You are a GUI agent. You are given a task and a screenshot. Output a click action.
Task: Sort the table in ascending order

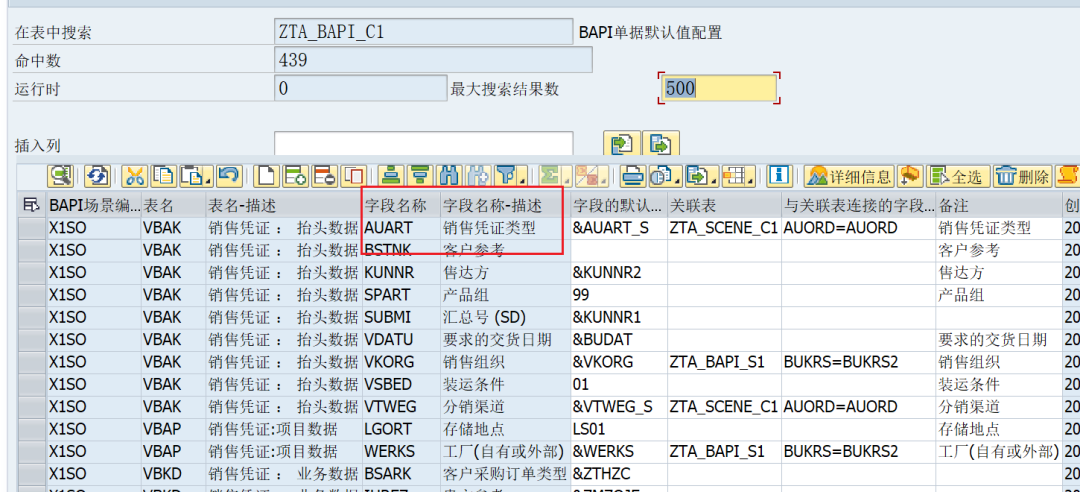coord(391,176)
